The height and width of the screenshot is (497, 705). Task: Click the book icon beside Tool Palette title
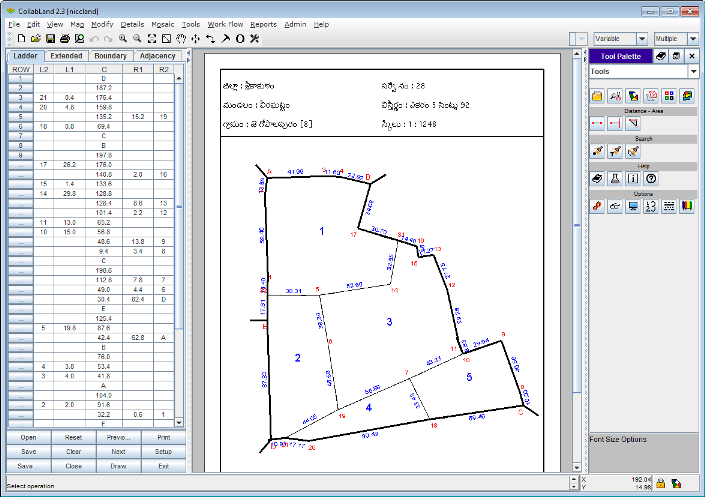click(x=661, y=56)
